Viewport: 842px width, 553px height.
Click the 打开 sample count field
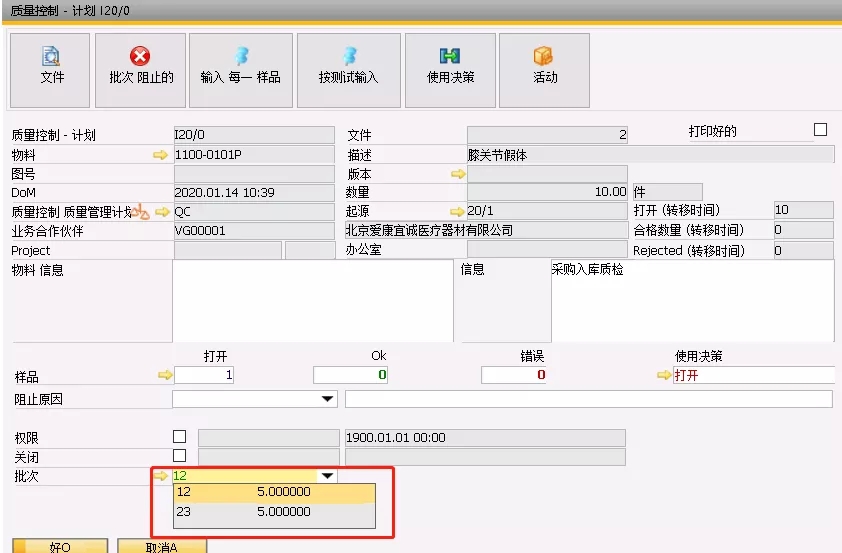[x=204, y=375]
